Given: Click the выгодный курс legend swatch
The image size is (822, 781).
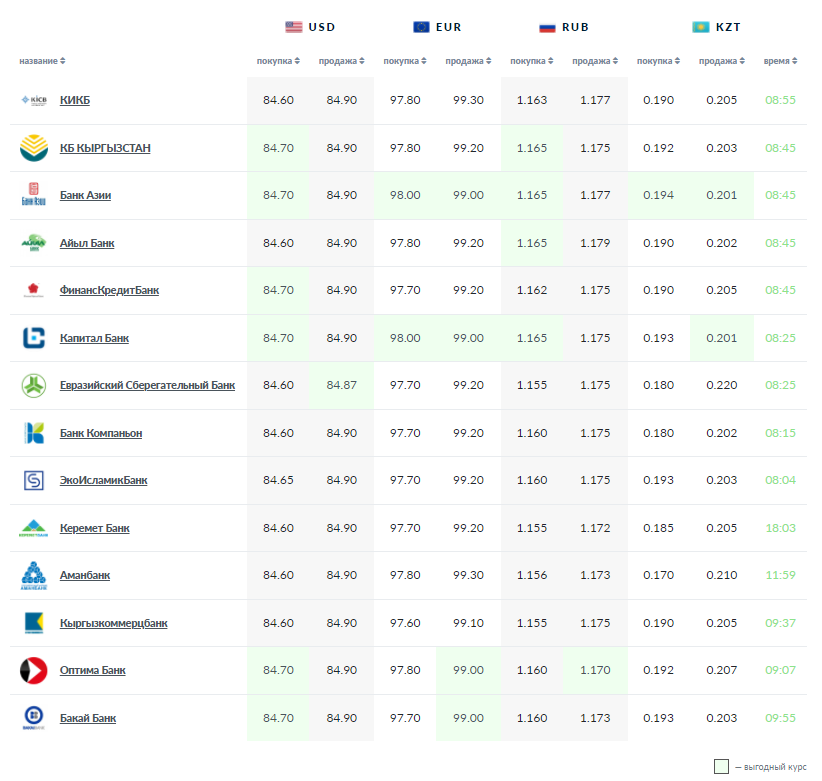Looking at the screenshot, I should (721, 767).
